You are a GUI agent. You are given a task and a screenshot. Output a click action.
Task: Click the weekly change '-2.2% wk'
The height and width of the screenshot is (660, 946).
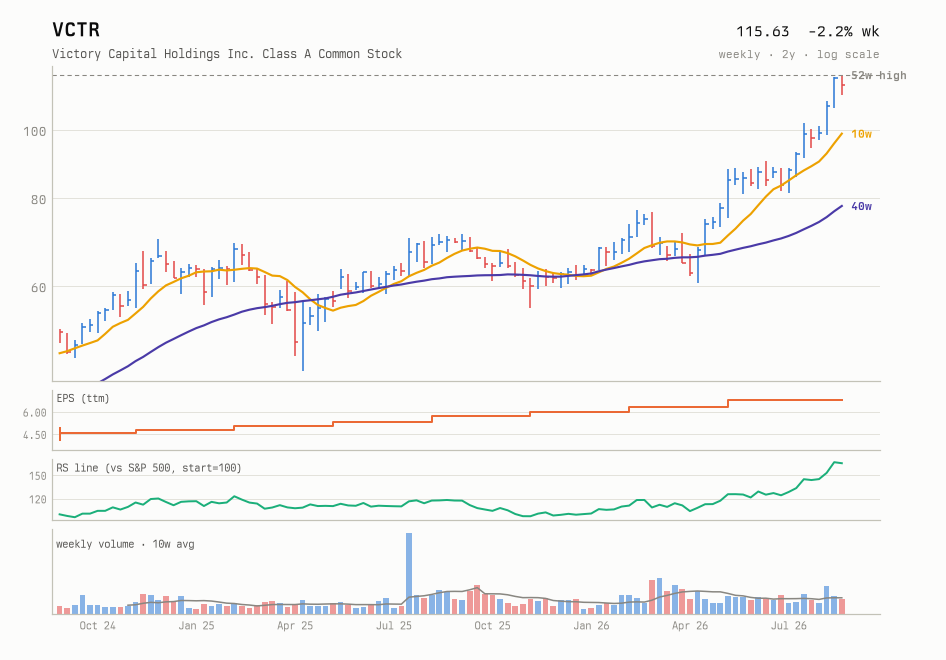tap(843, 31)
